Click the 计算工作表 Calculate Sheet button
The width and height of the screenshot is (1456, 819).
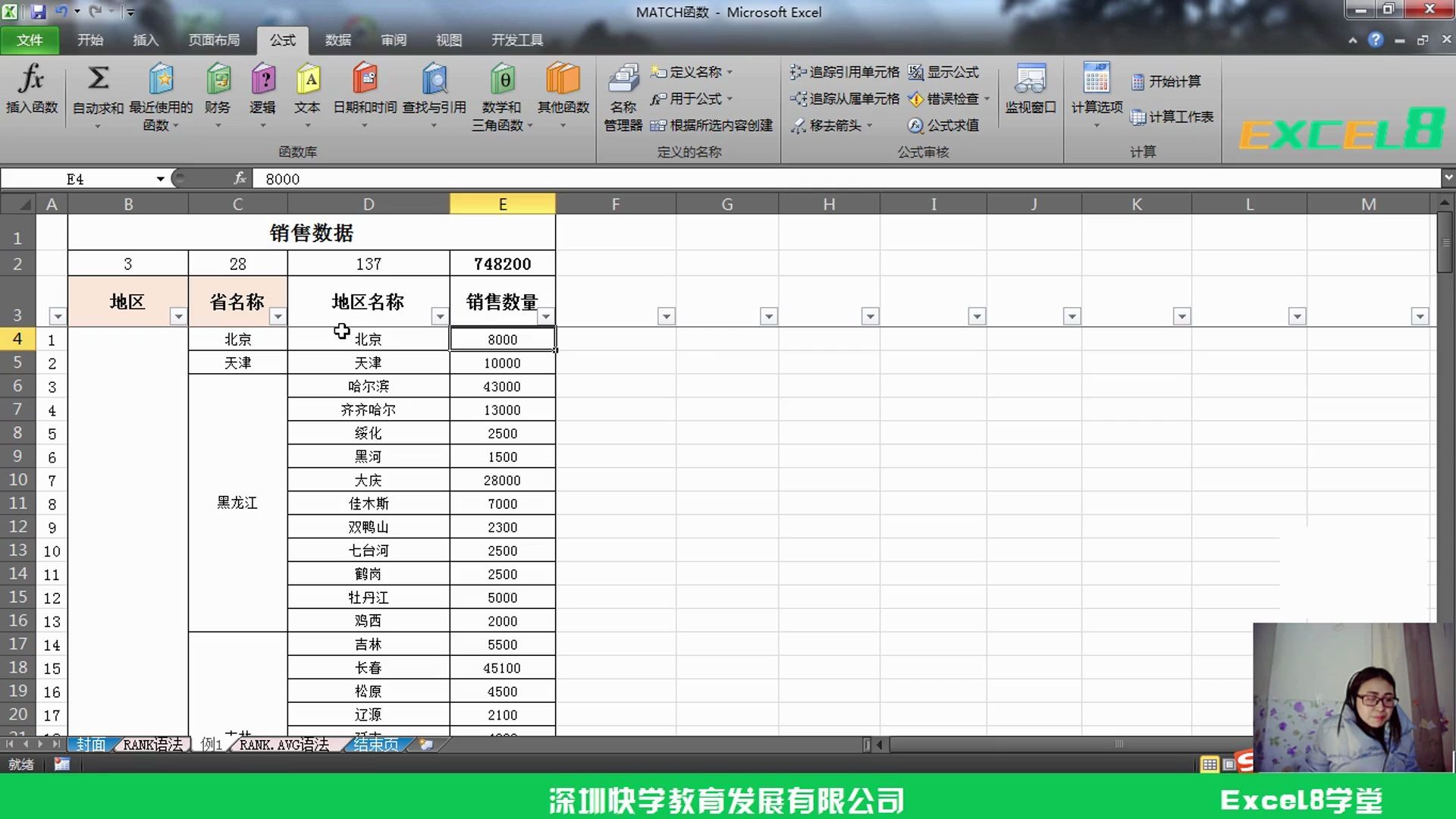1172,117
